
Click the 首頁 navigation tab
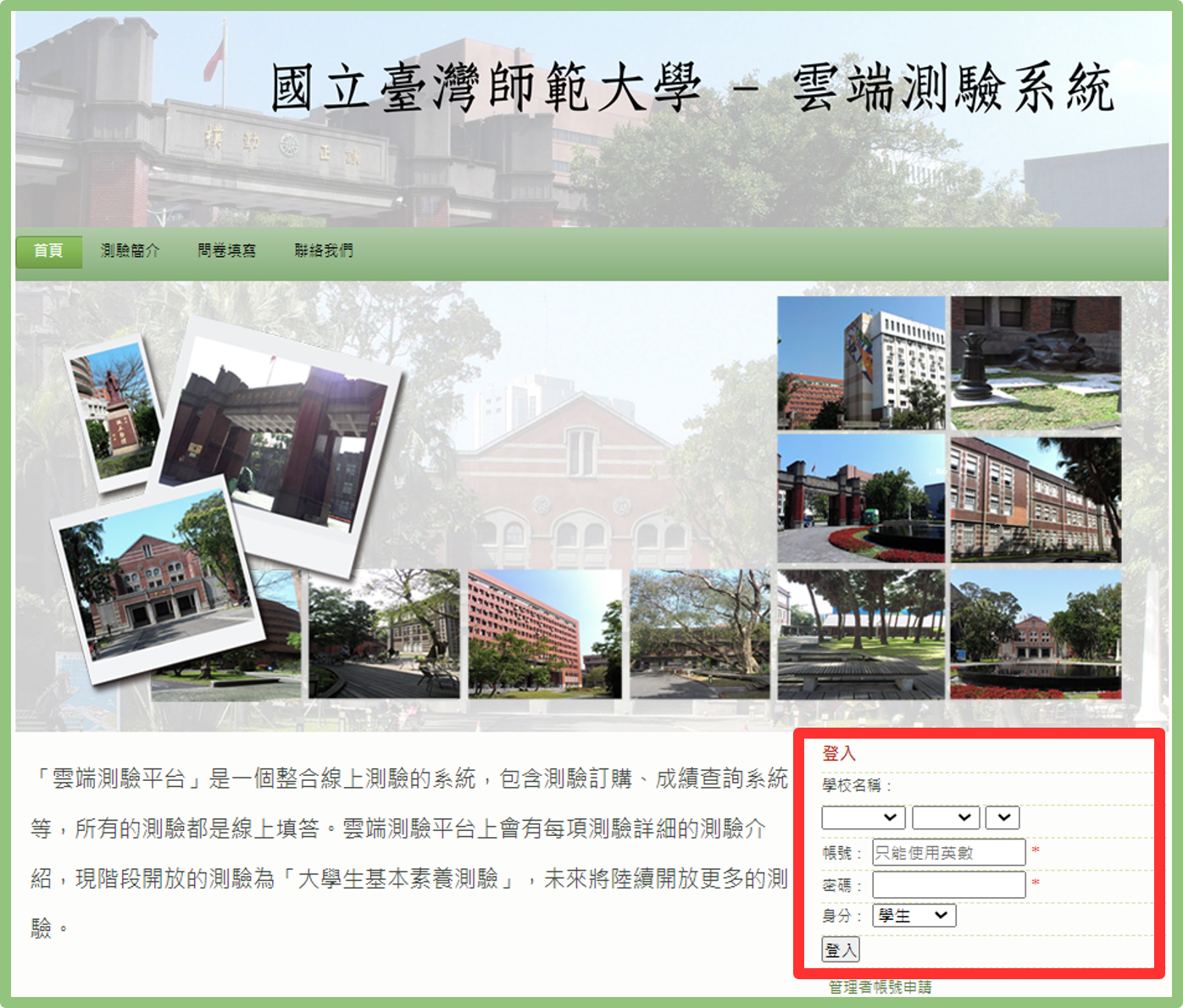click(x=48, y=251)
